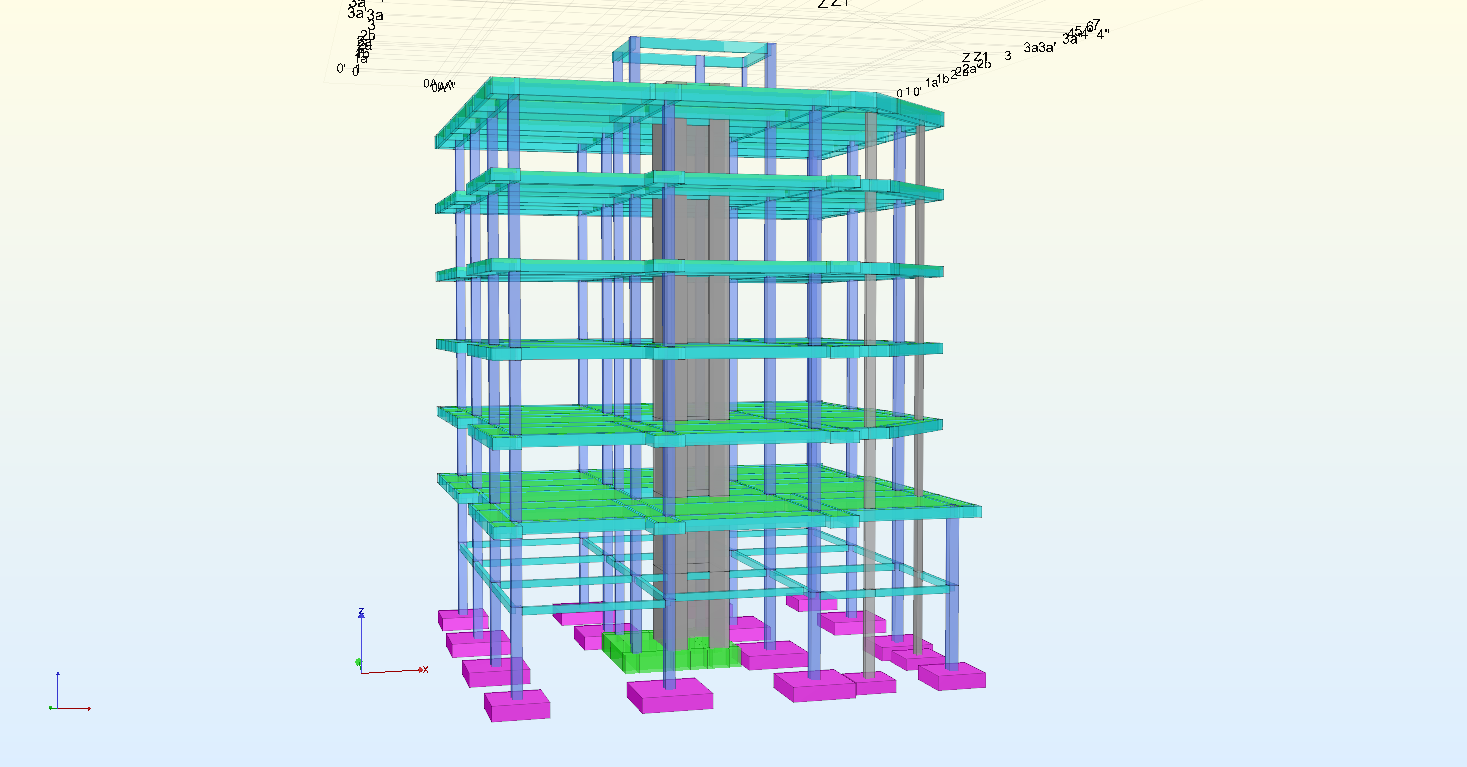Click the red X axis label of origin triad
This screenshot has width=1467, height=767.
coord(425,669)
